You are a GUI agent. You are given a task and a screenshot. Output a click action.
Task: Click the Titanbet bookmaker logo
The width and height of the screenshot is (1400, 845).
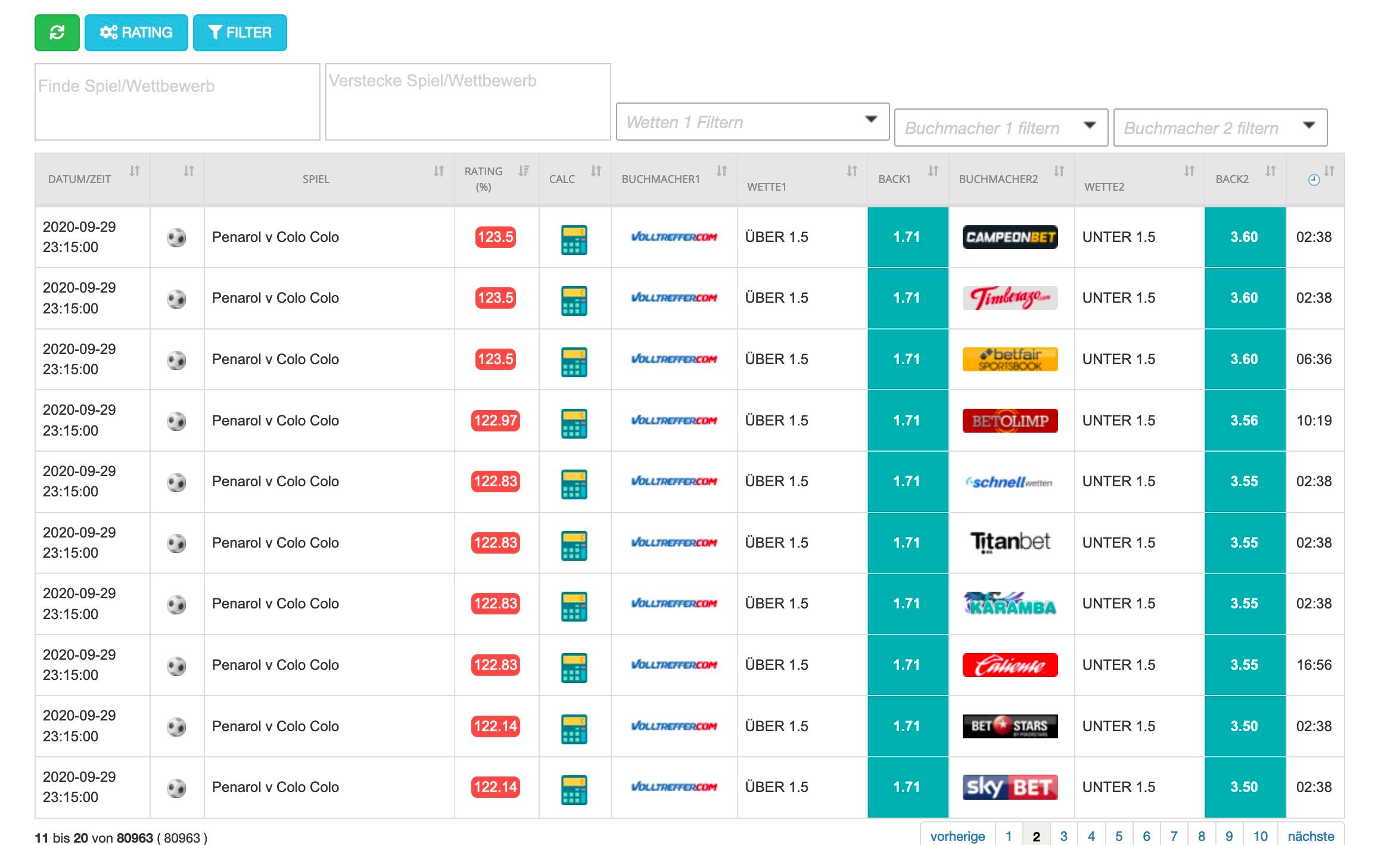(1010, 542)
